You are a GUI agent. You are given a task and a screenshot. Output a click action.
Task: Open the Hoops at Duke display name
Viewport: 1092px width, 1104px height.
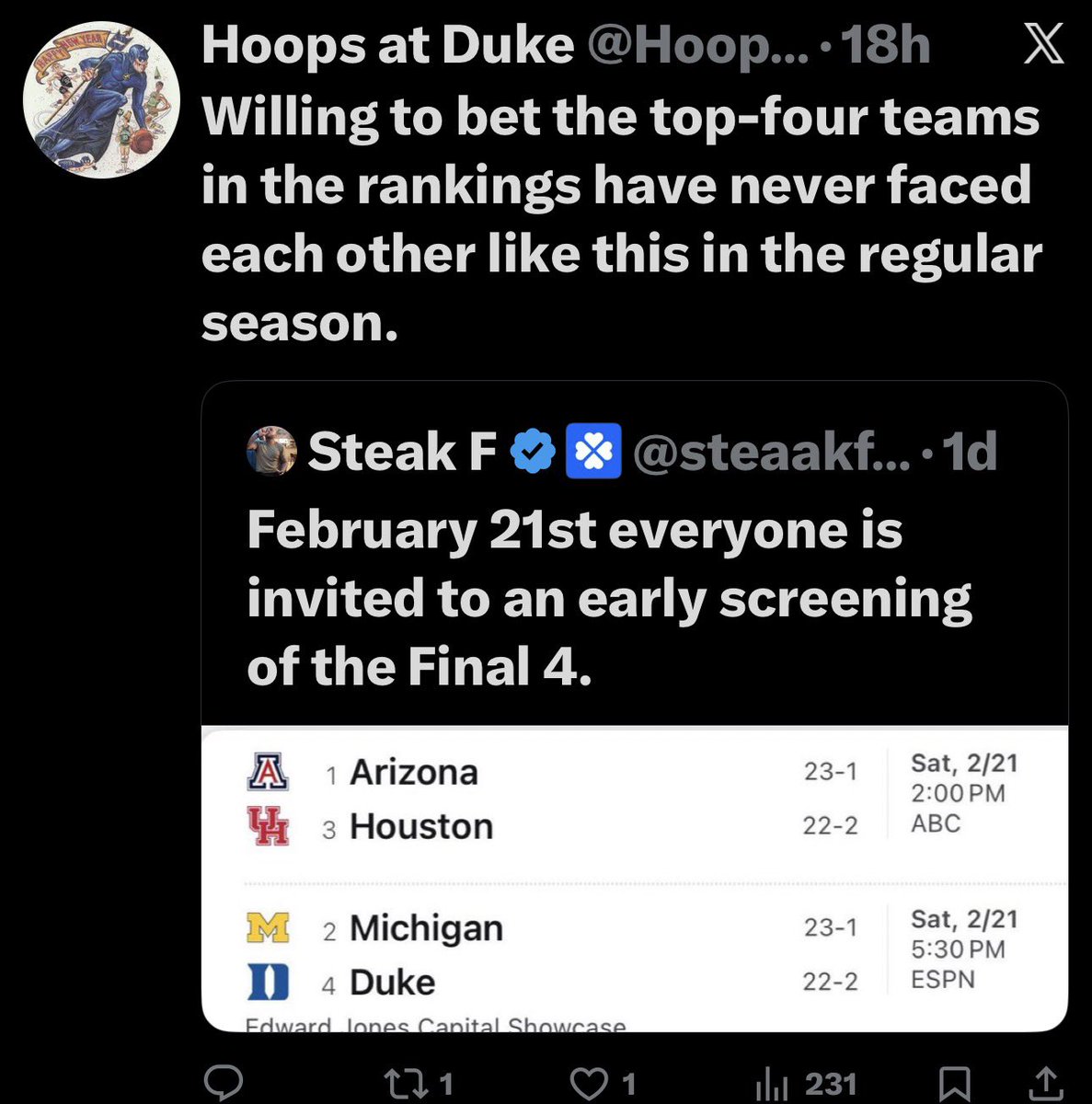(x=386, y=45)
